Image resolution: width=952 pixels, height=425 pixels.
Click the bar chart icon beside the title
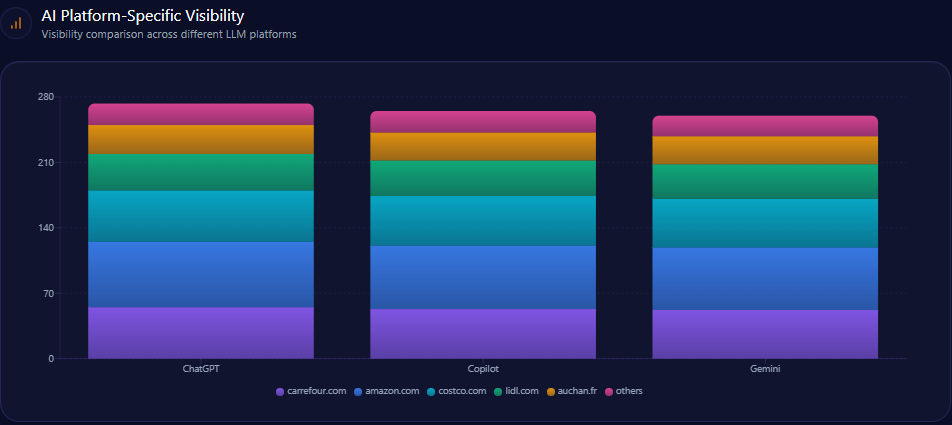point(16,22)
